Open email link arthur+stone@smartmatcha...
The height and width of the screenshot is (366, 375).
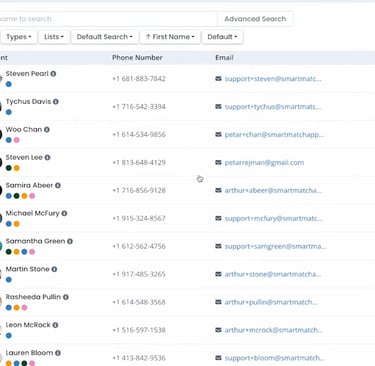pos(273,274)
